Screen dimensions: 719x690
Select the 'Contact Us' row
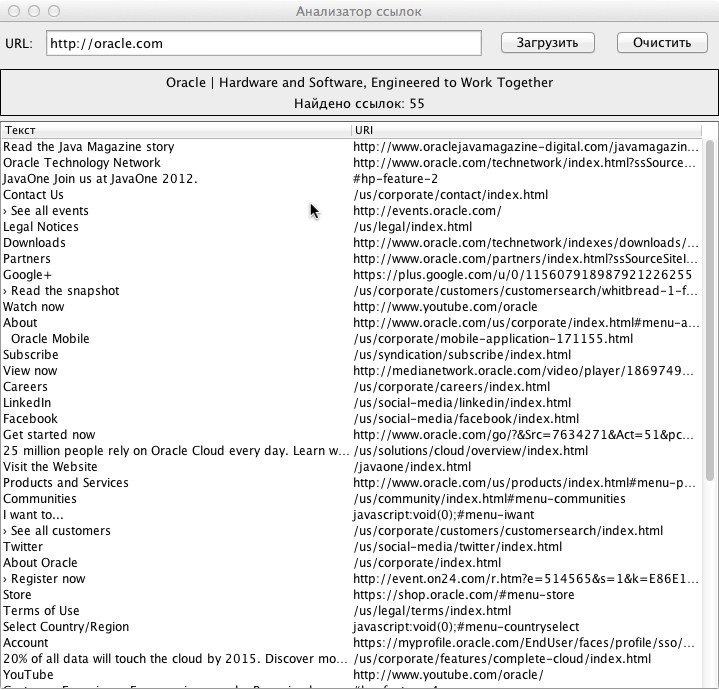(x=352, y=195)
